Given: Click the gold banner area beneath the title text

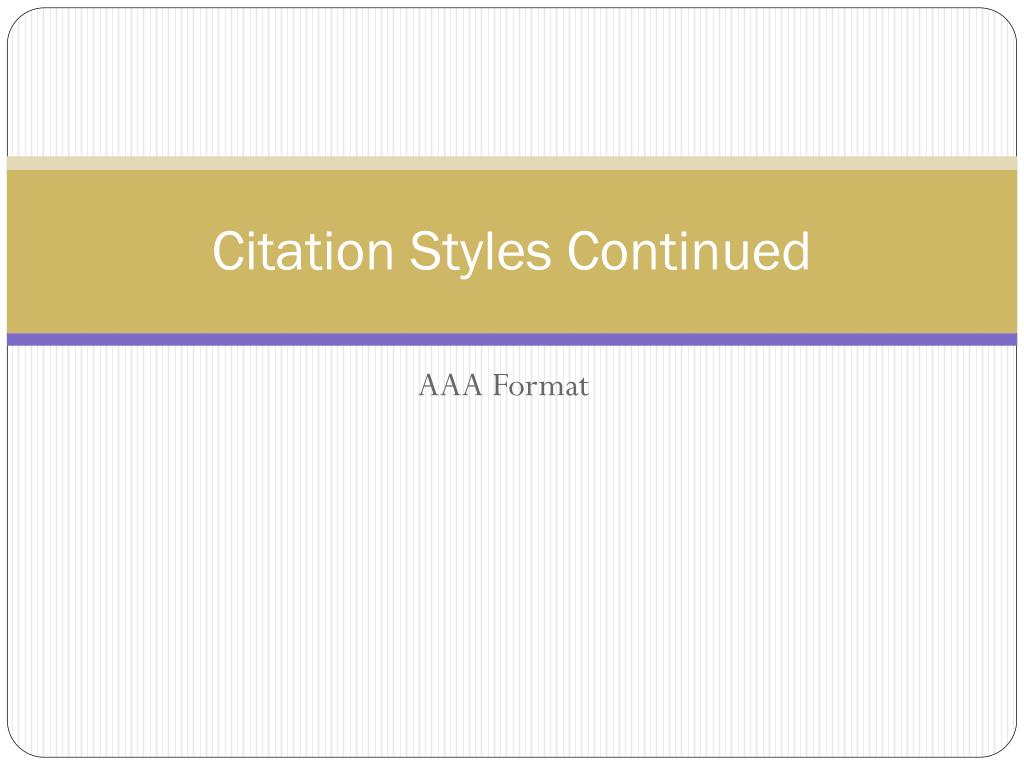Looking at the screenshot, I should coord(512,306).
